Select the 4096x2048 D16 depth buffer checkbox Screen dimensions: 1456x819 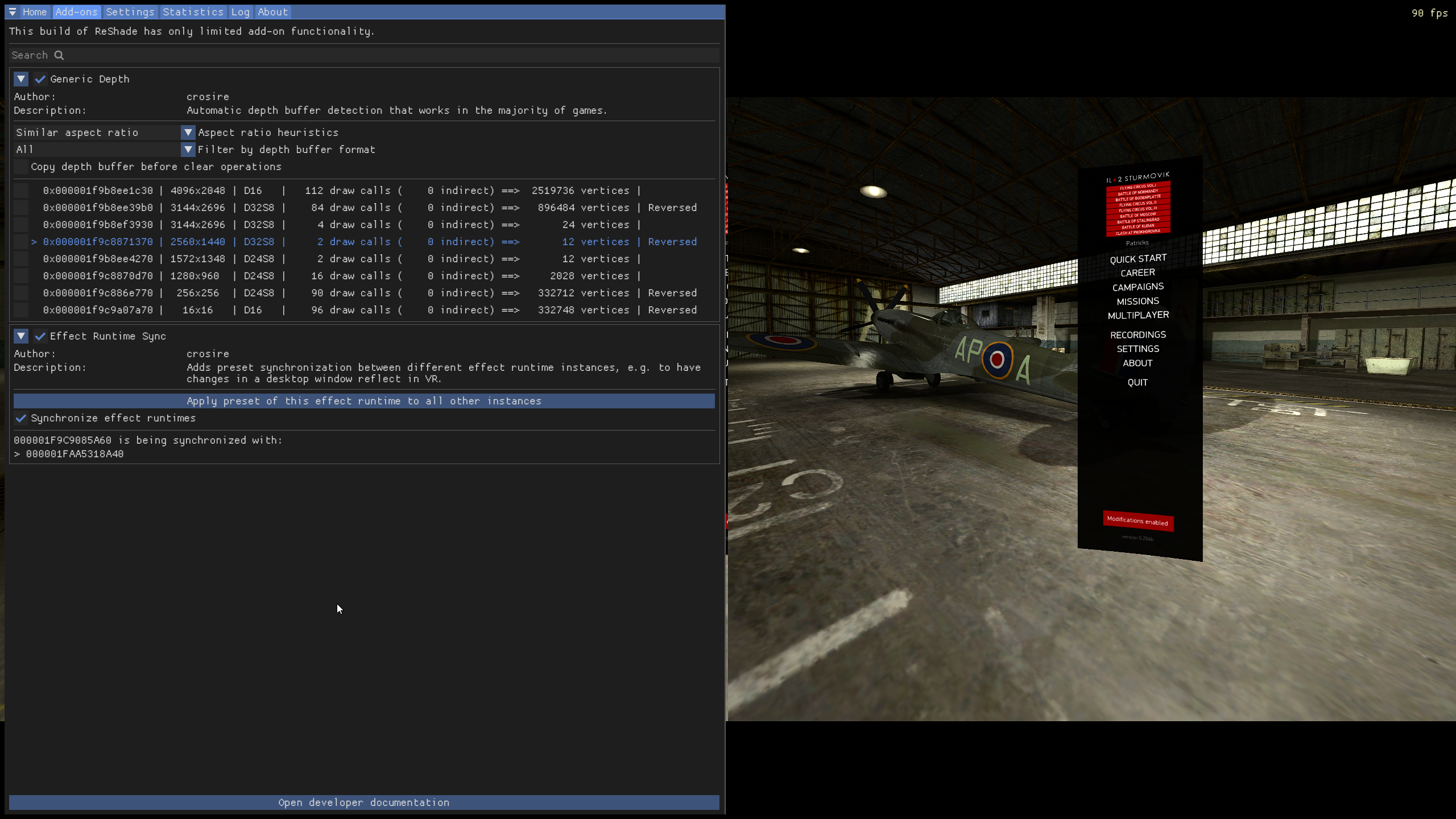point(21,191)
